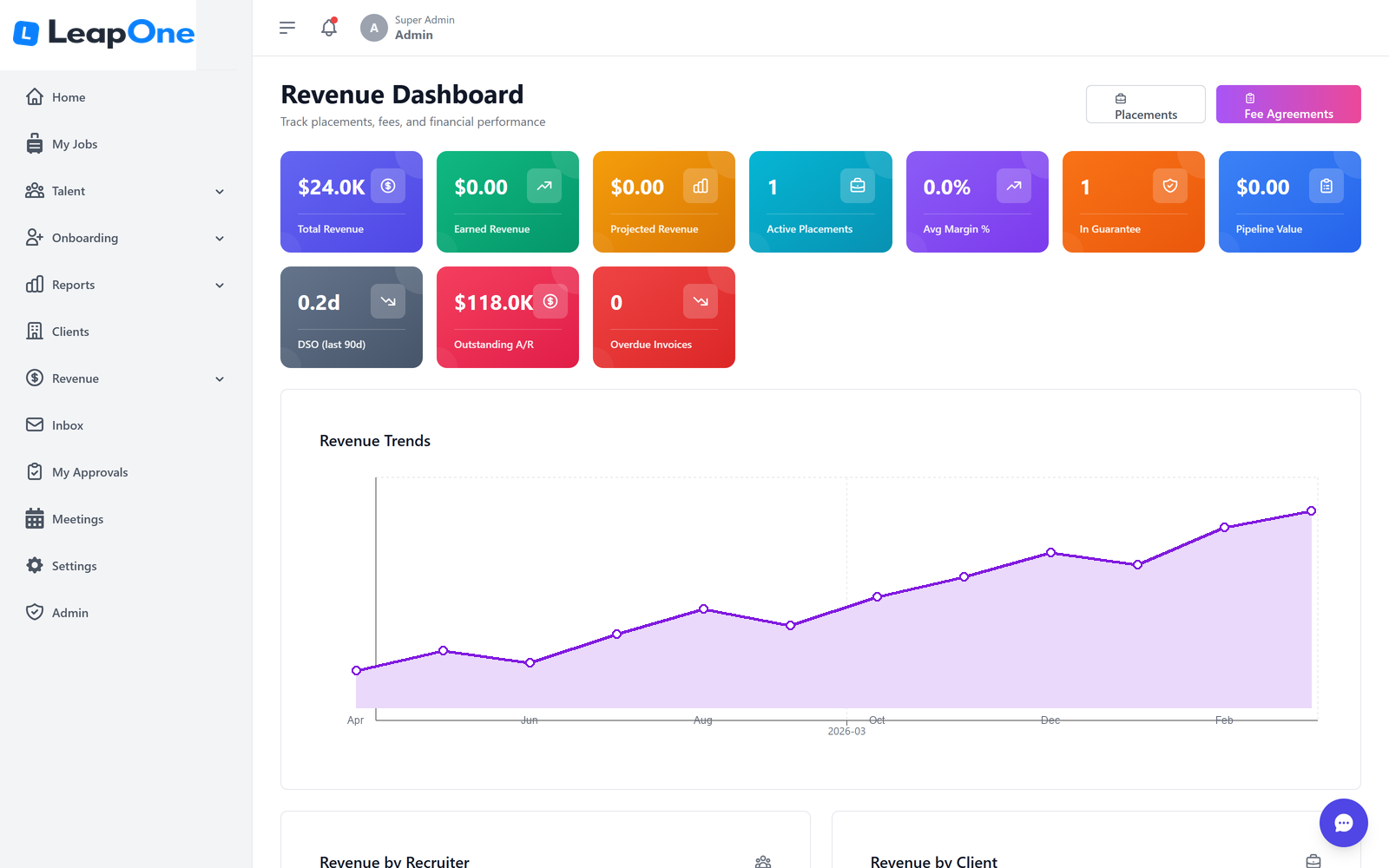Open Clients page from sidebar

(70, 332)
